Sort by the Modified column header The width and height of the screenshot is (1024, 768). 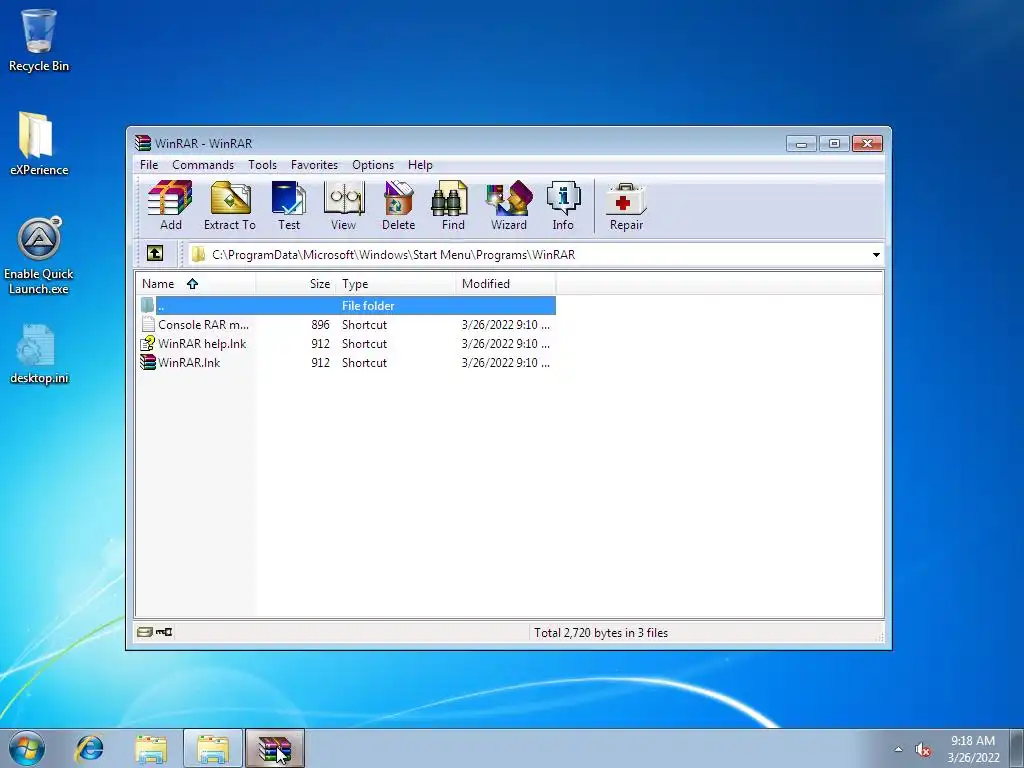505,283
